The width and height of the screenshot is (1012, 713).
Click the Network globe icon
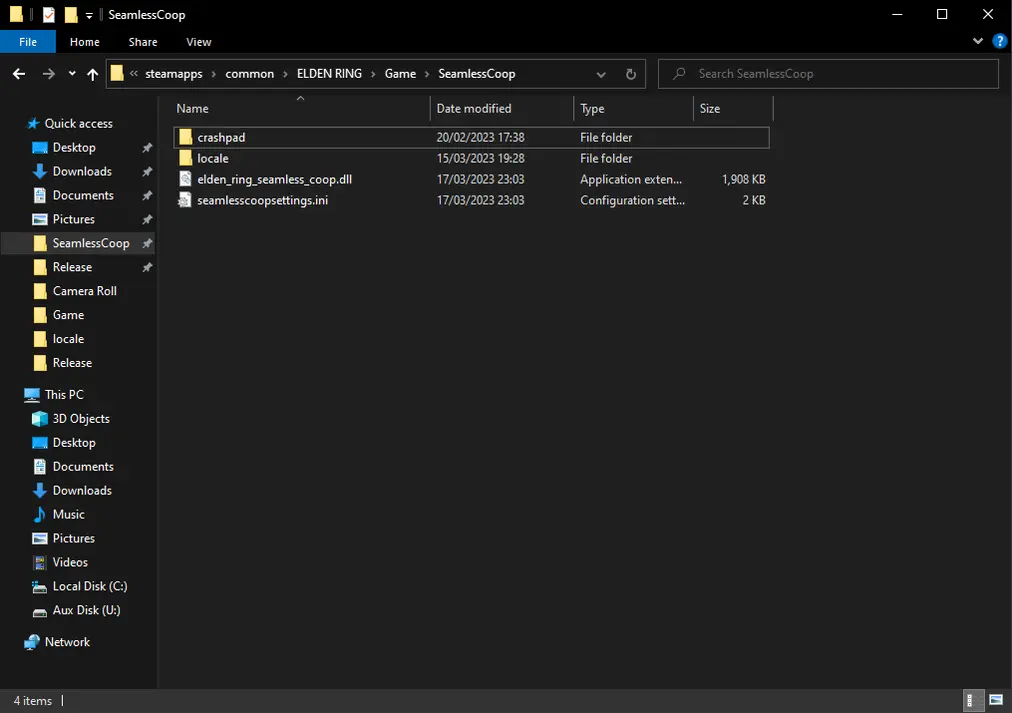[x=32, y=642]
